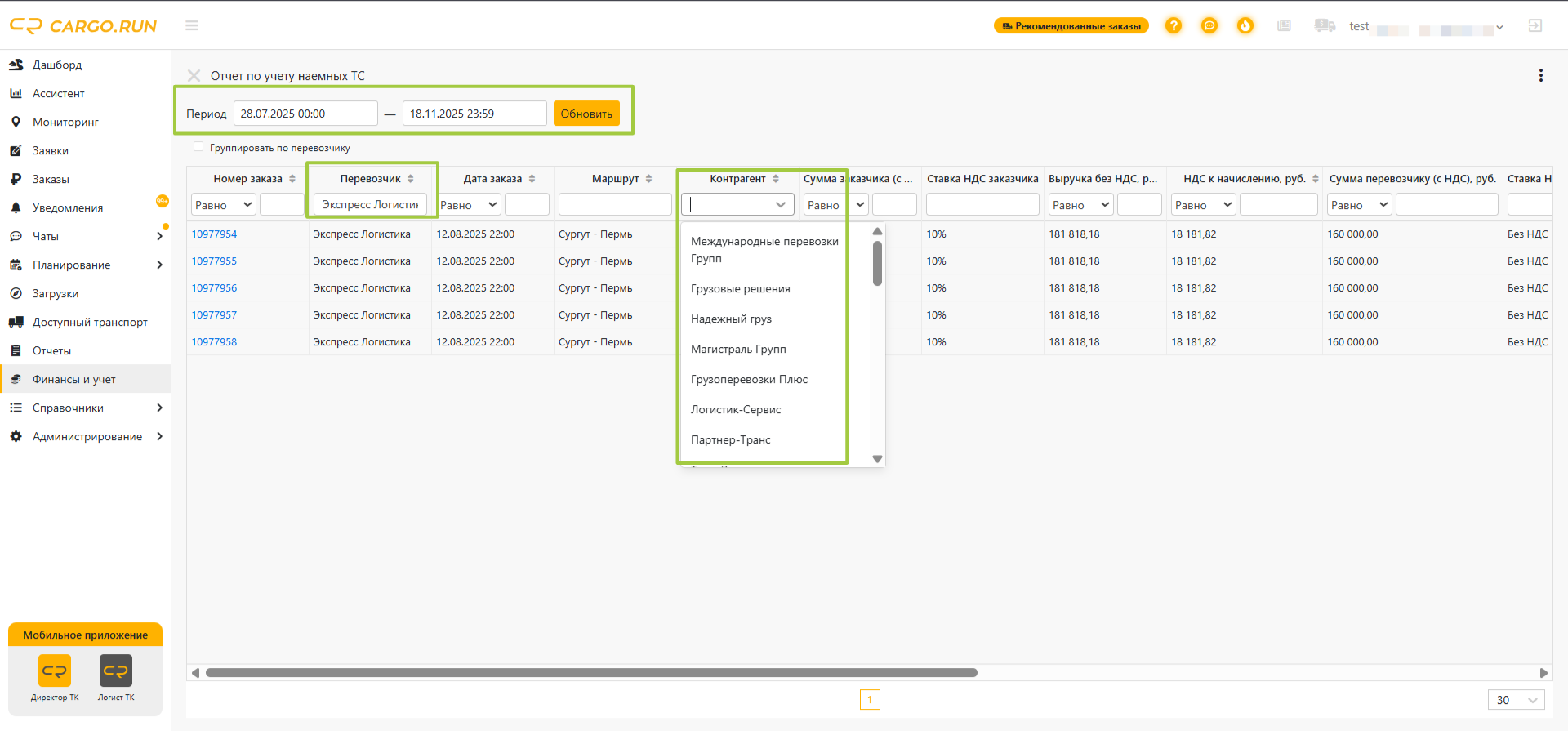
Task: Open Номер заказа filter operator dropdown
Action: click(224, 204)
